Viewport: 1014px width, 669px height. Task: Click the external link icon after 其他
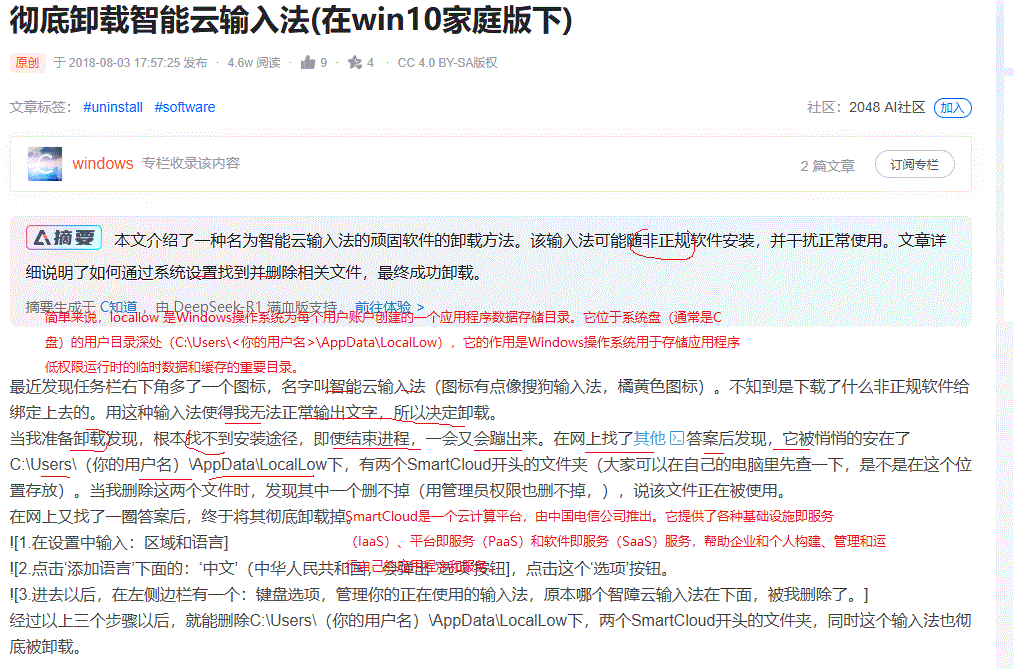pyautogui.click(x=676, y=438)
